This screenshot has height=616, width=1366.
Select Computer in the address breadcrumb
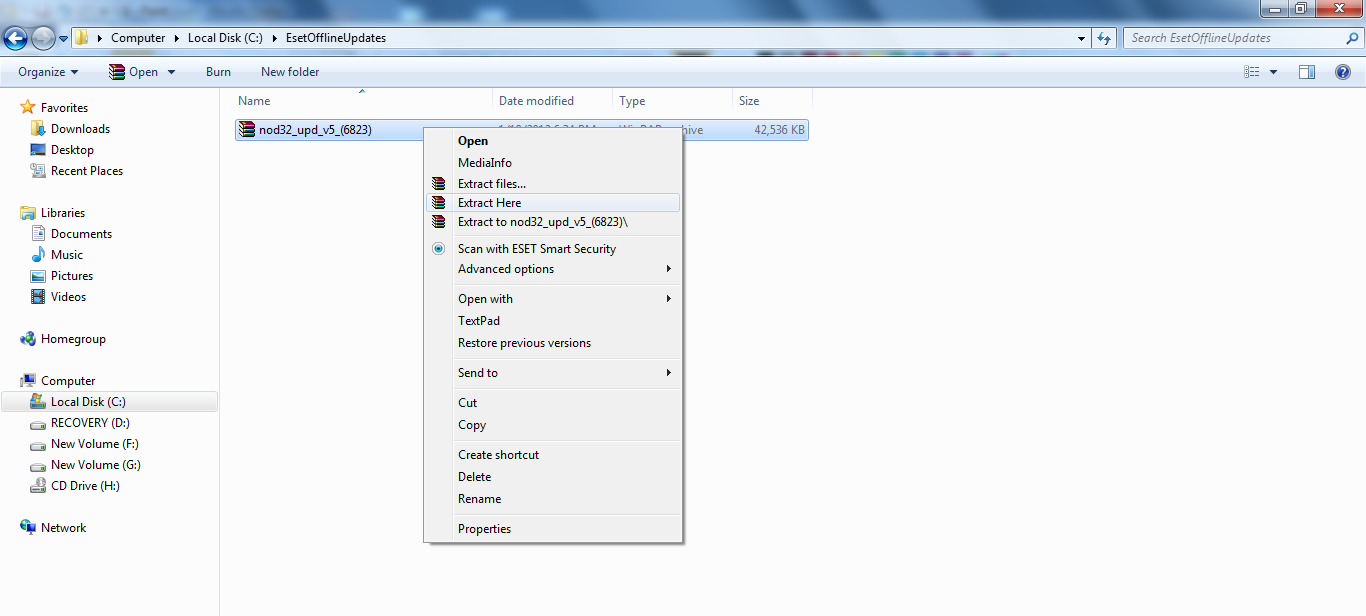138,38
